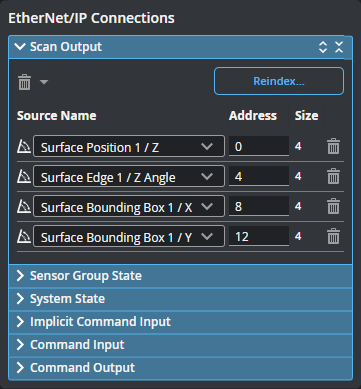The image size is (361, 389).
Task: Click measurement icon beside Surface Position 1 / Z
Action: click(x=24, y=146)
